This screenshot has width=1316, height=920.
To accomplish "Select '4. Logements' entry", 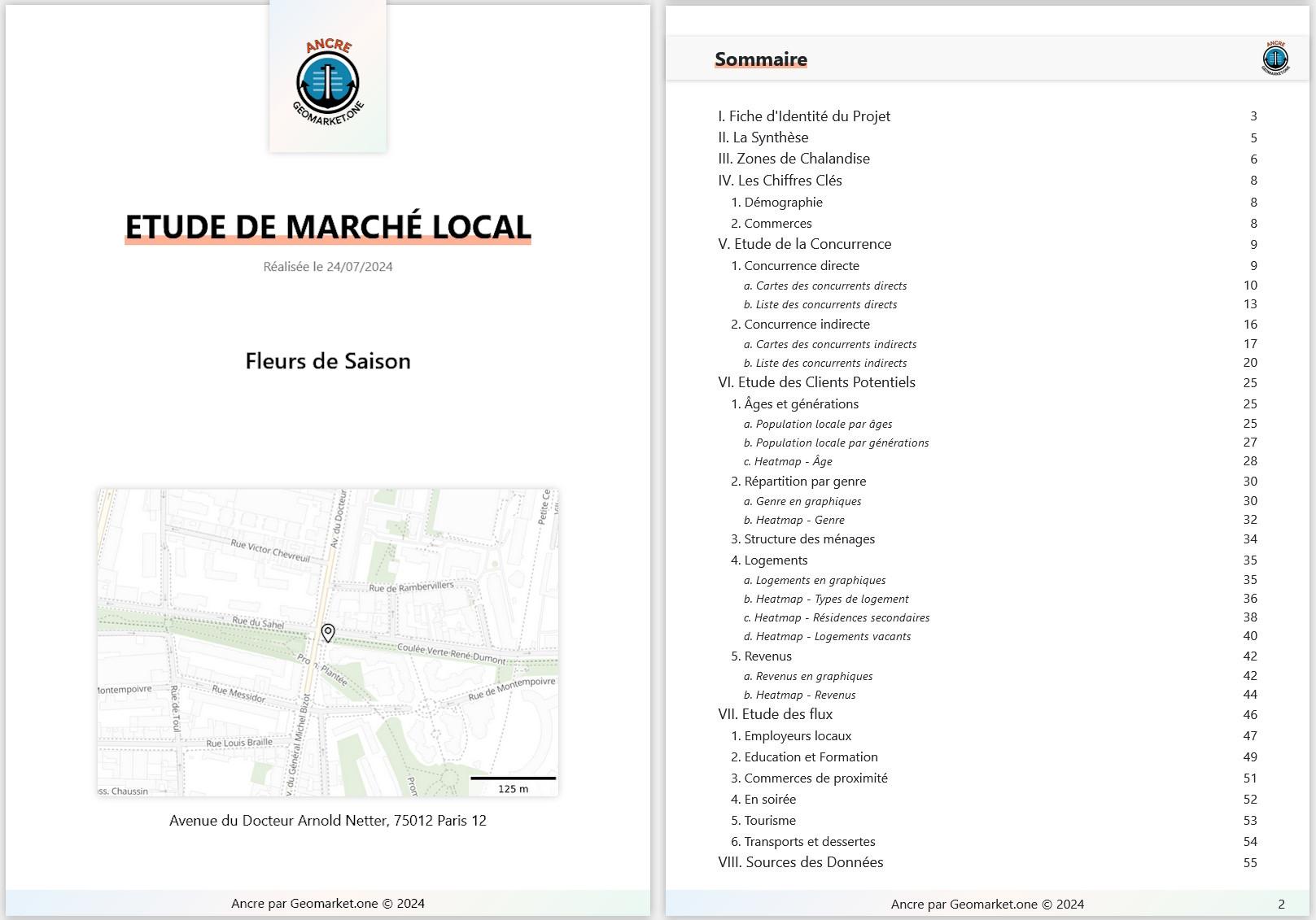I will [769, 560].
